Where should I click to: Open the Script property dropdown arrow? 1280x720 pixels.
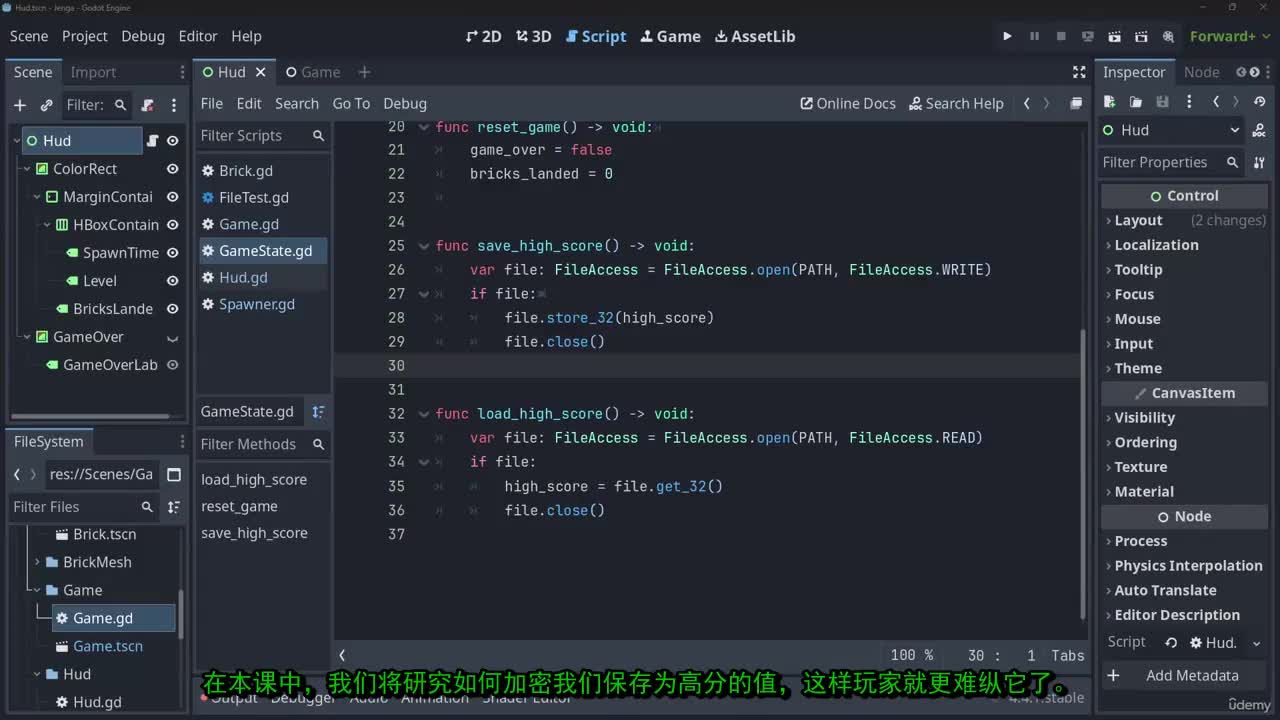click(1256, 643)
